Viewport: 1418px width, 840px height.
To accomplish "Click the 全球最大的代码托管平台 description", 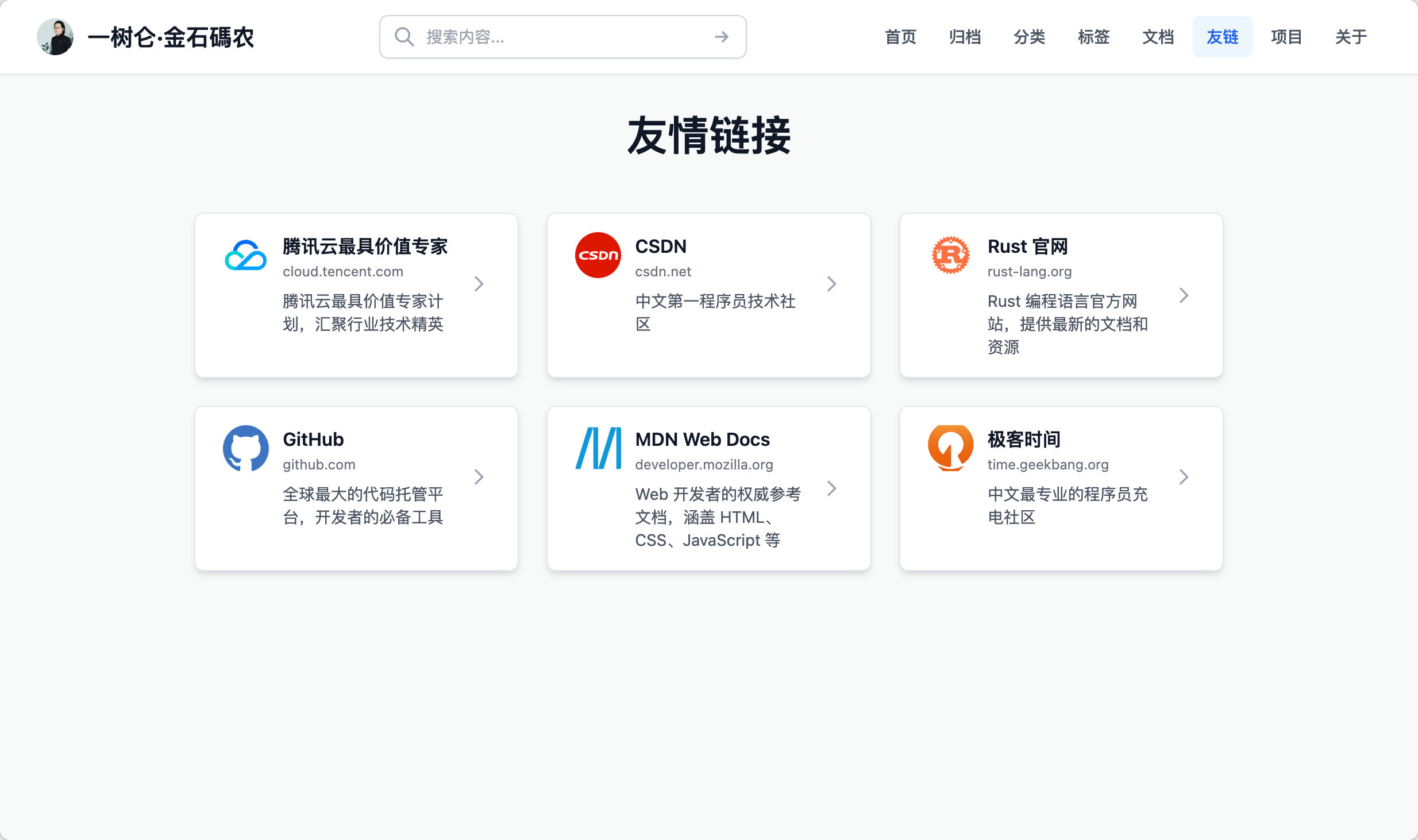I will pos(363,506).
